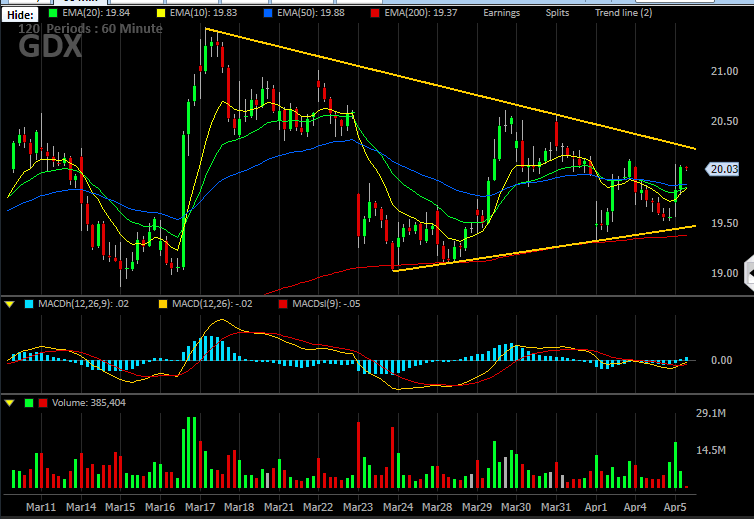The width and height of the screenshot is (754, 519).
Task: Toggle the Earnings overlay label
Action: [502, 13]
